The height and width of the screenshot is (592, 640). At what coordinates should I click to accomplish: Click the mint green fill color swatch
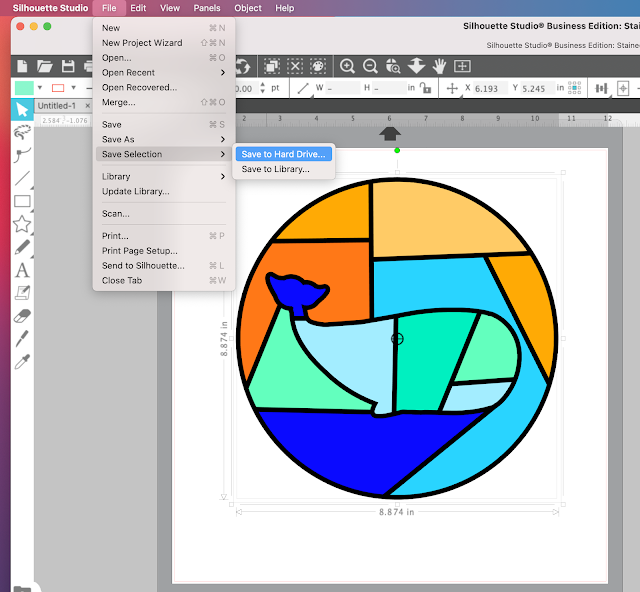24,88
